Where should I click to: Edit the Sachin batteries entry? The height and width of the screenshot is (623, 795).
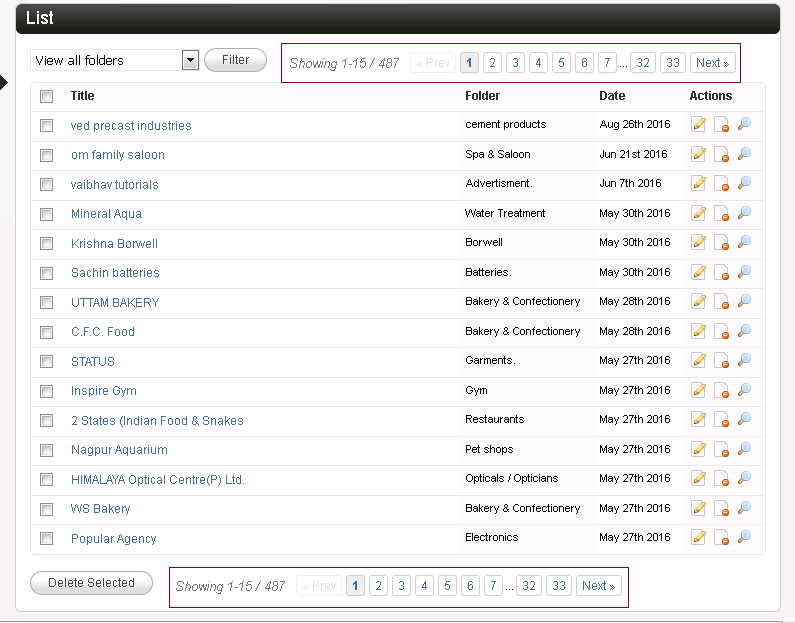click(x=699, y=272)
